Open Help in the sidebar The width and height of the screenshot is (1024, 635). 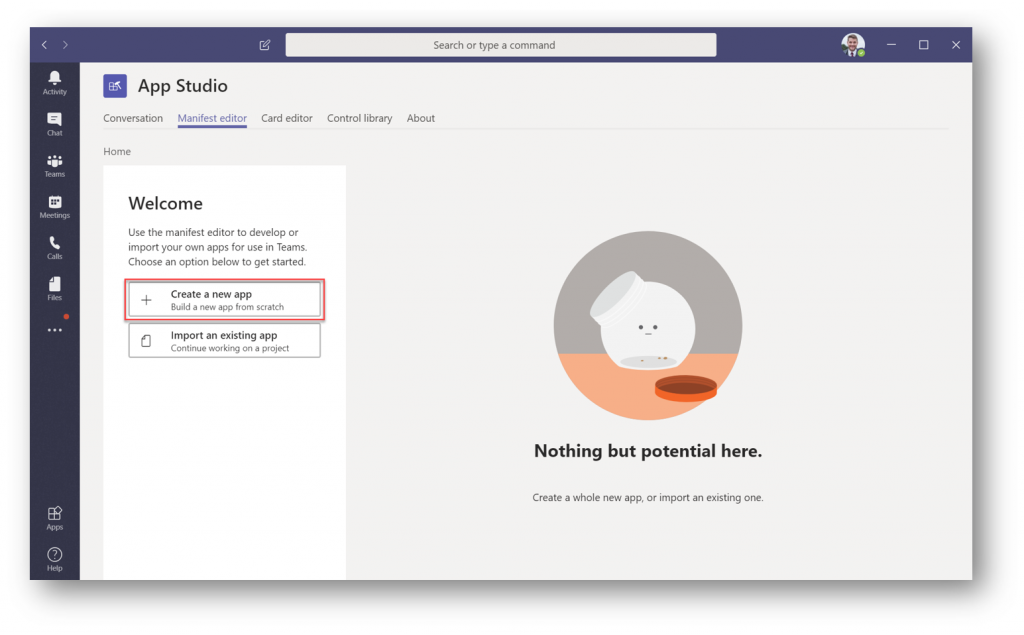[x=55, y=559]
